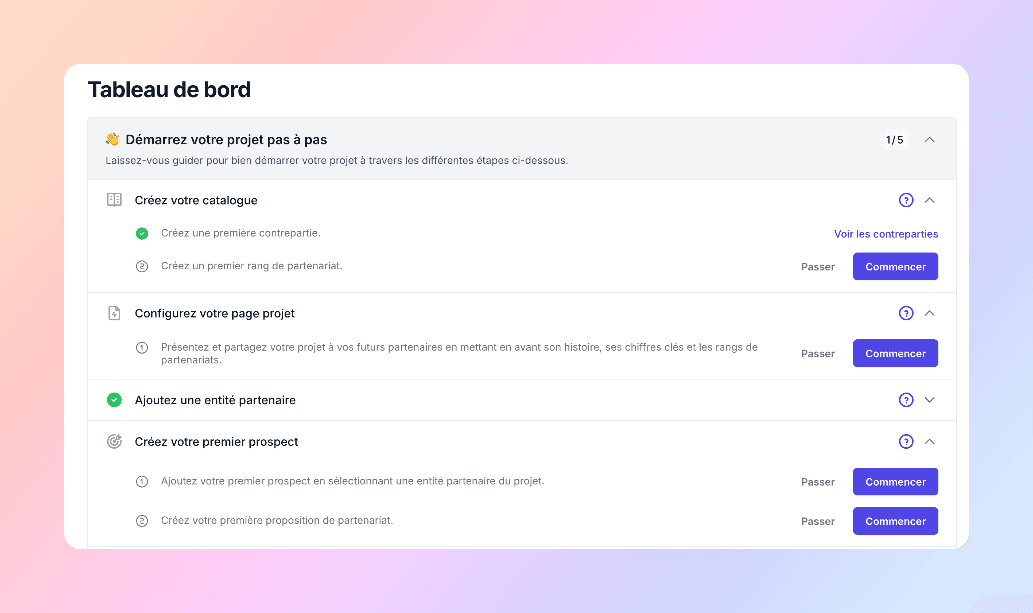
Task: Click help icon for Configurez votre page projet
Action: [x=906, y=313]
